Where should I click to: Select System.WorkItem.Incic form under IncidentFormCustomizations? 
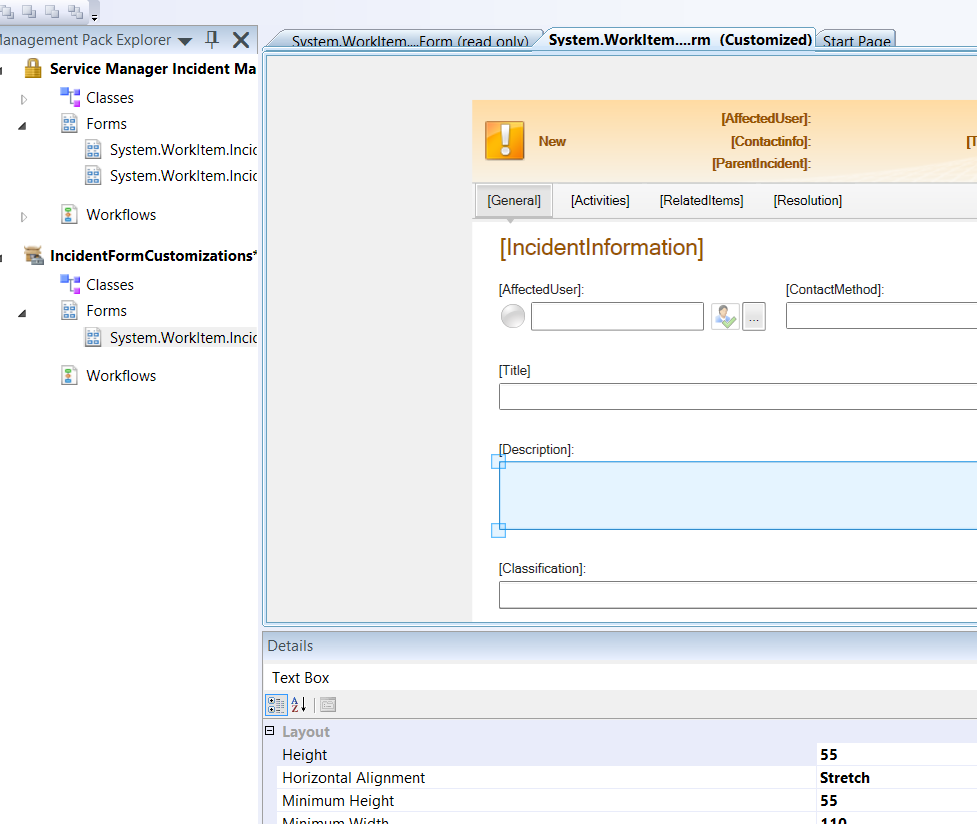(x=183, y=337)
